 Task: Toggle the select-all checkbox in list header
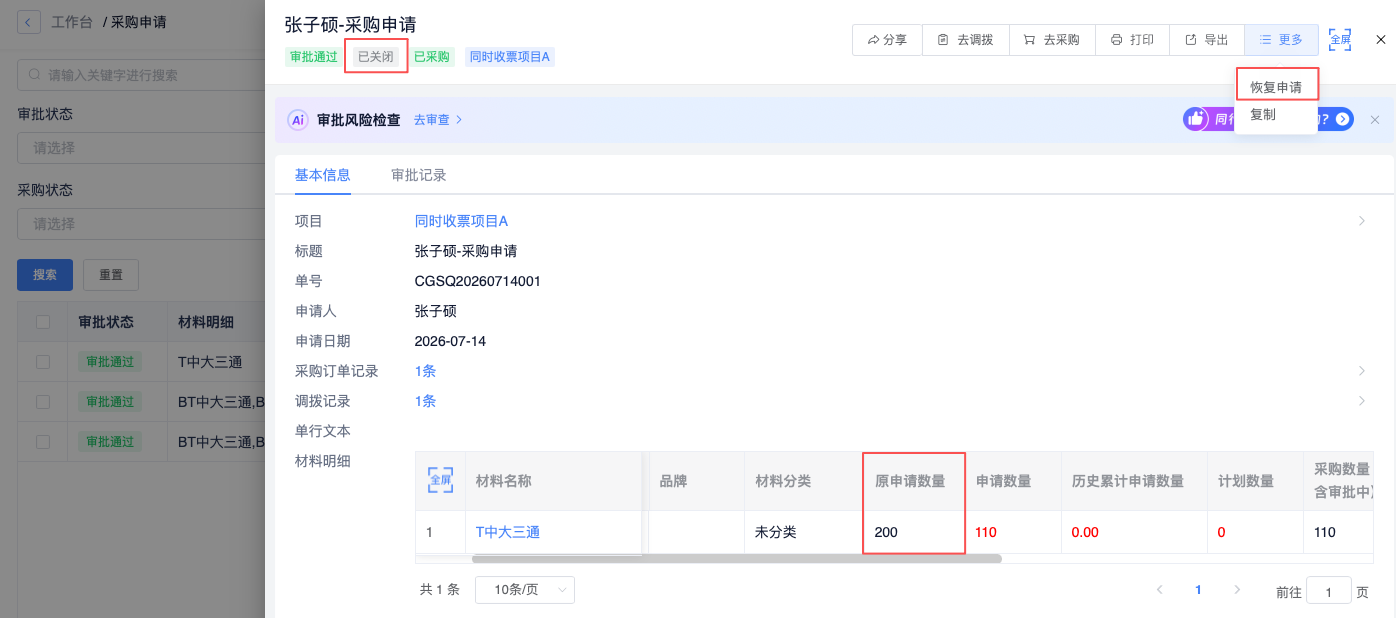tap(43, 322)
